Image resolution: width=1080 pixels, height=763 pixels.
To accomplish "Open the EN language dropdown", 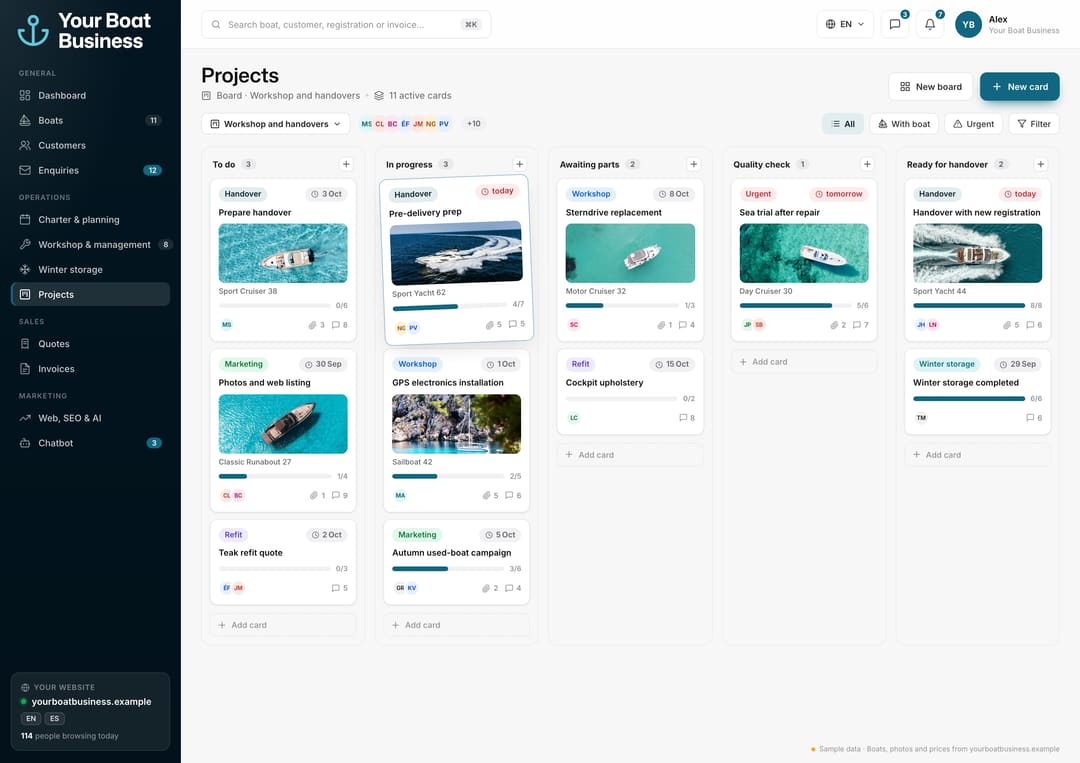I will [845, 24].
